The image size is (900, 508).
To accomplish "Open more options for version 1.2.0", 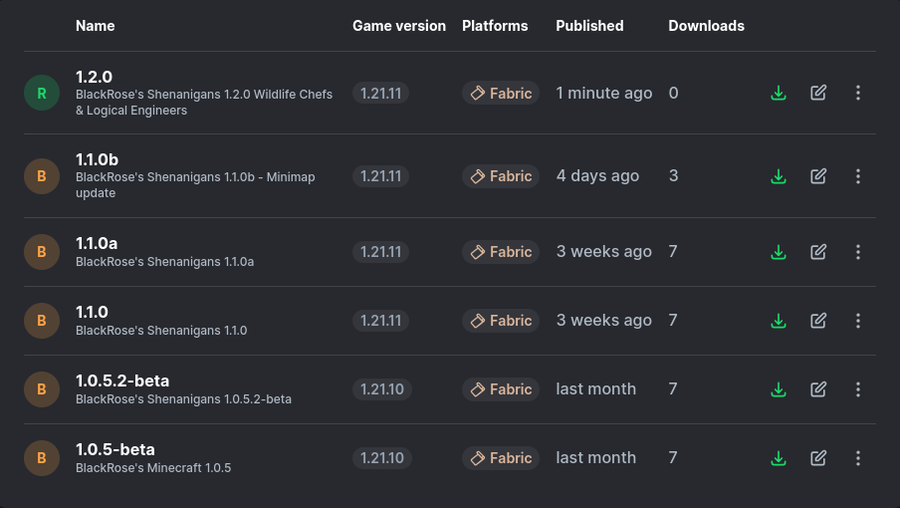I will 858,93.
